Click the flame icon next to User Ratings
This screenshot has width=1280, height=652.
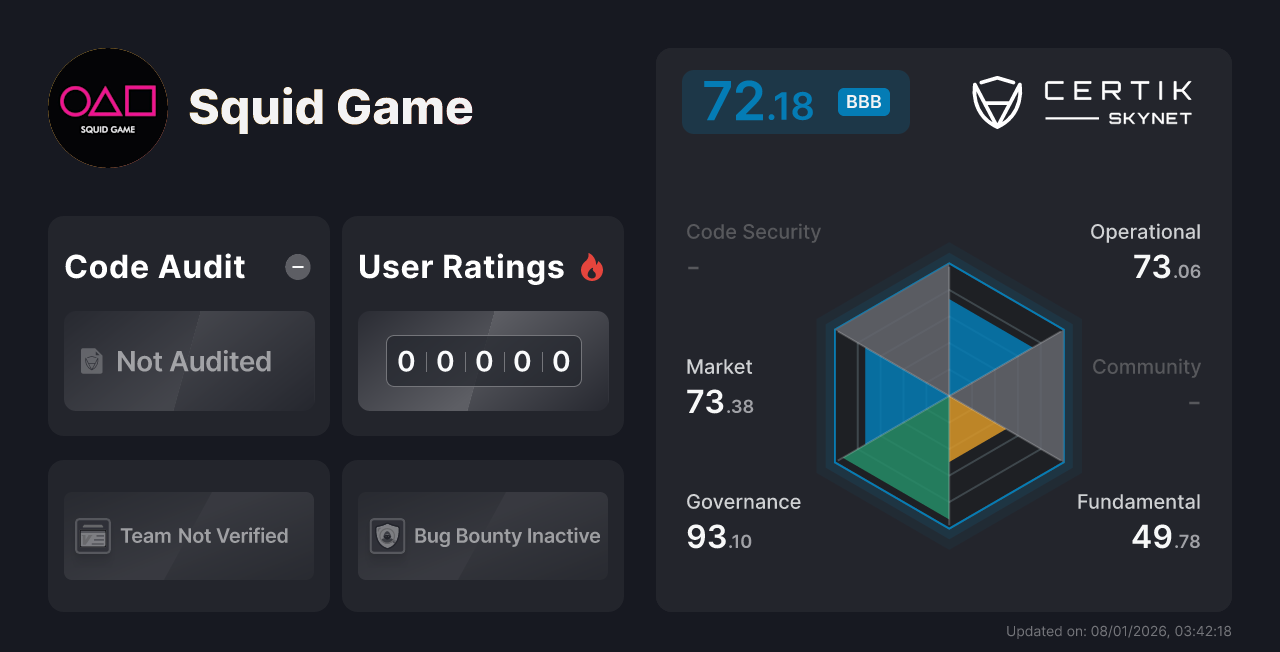[592, 266]
